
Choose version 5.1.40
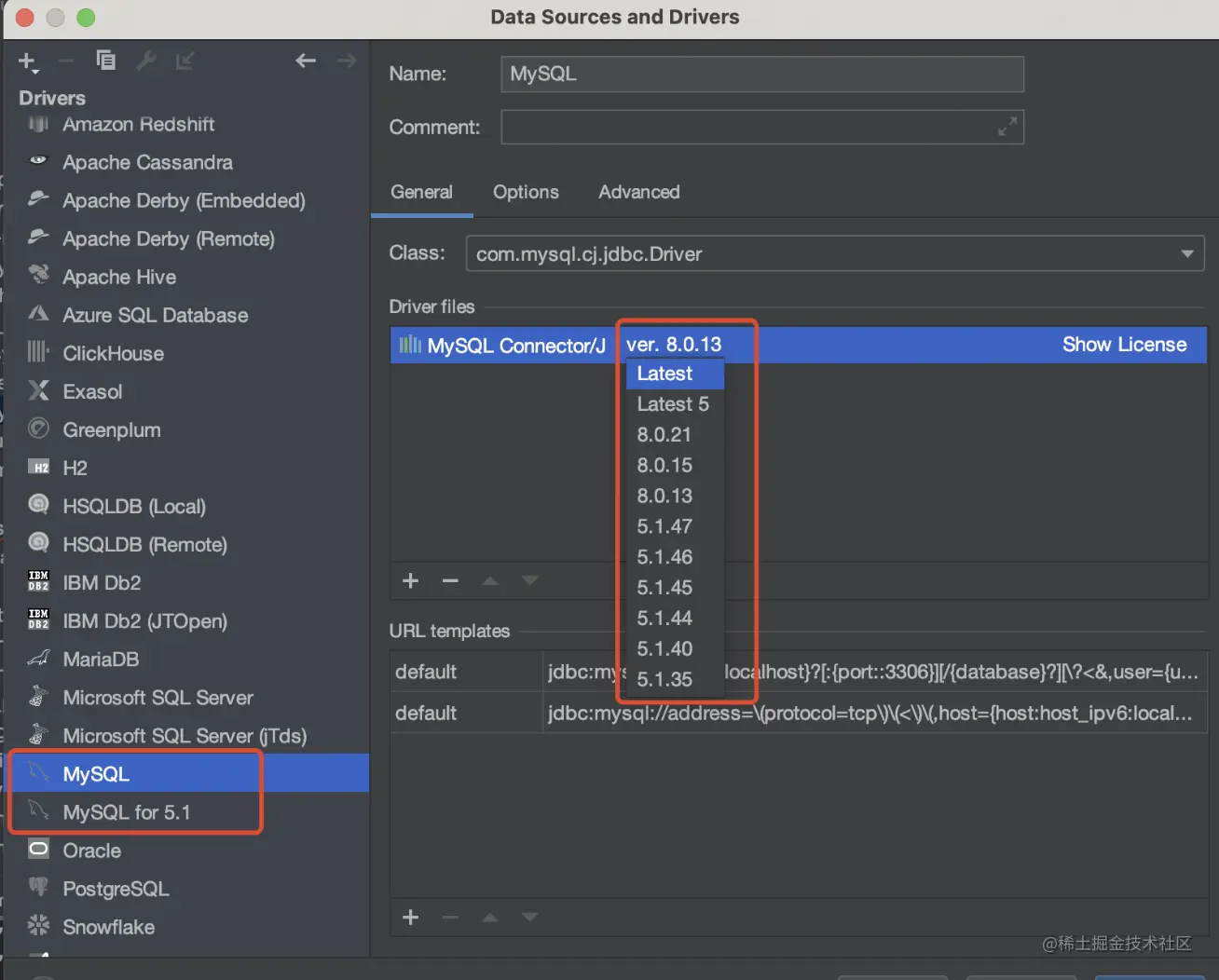tap(675, 648)
